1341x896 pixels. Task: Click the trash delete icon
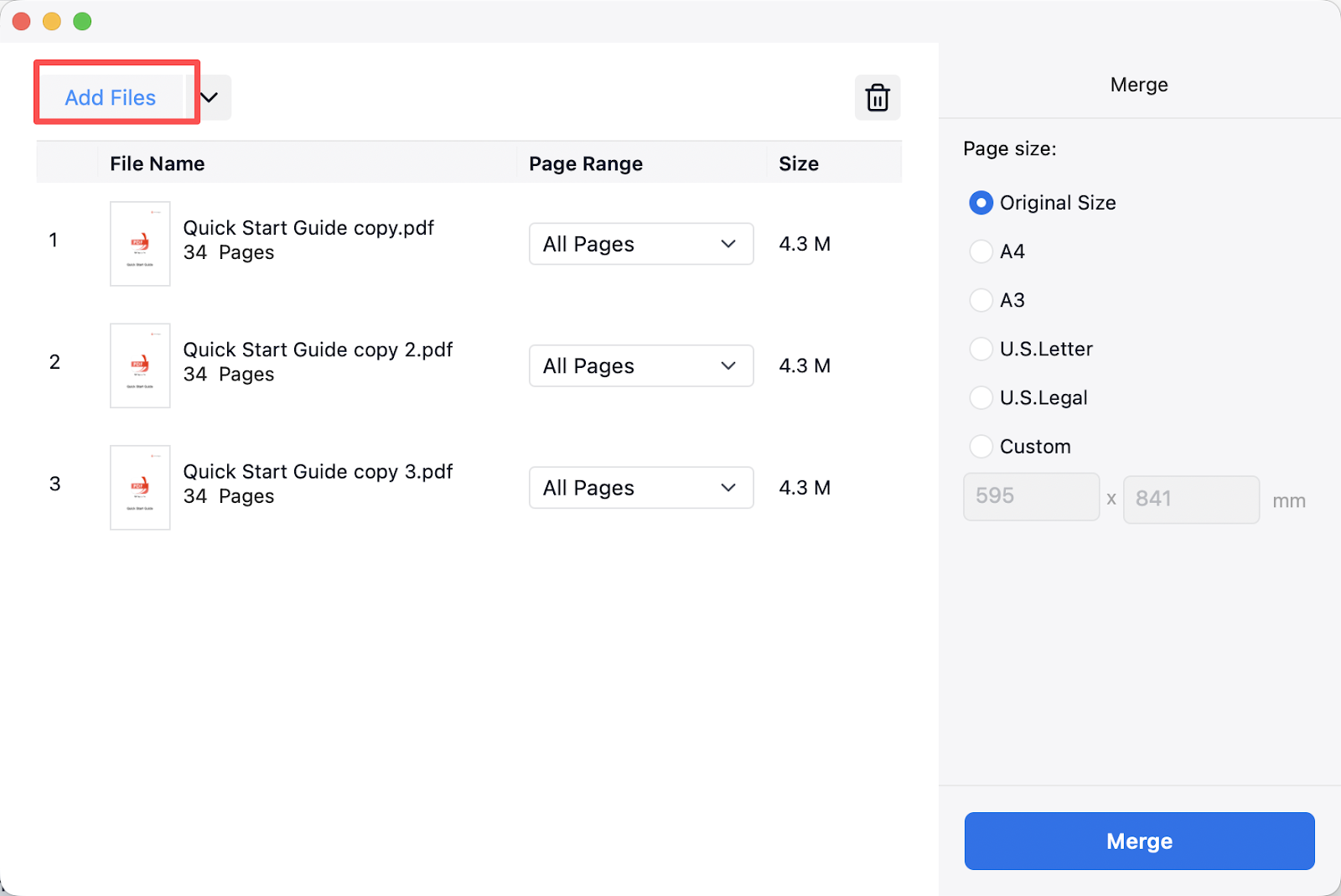click(x=877, y=98)
